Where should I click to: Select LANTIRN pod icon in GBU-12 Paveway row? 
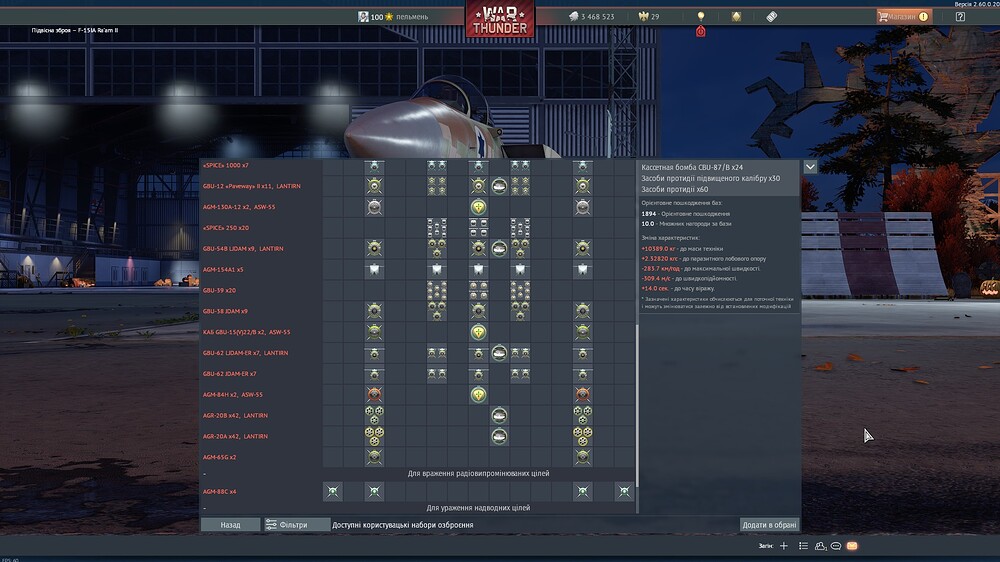[499, 186]
